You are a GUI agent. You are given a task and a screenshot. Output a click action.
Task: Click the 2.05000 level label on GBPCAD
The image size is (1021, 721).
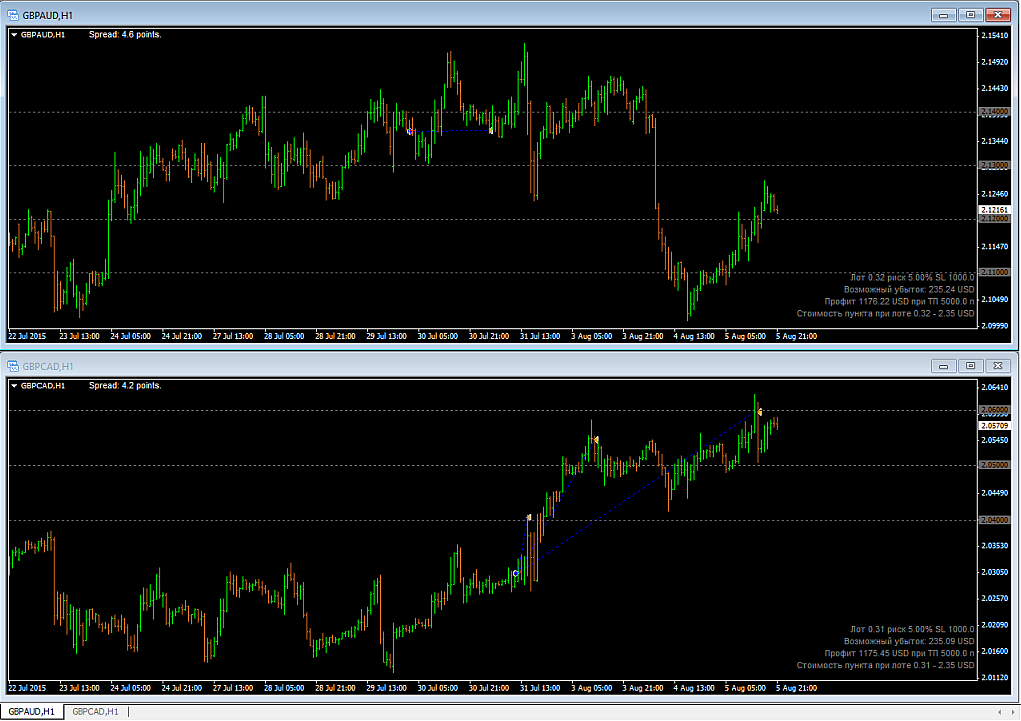click(x=994, y=465)
